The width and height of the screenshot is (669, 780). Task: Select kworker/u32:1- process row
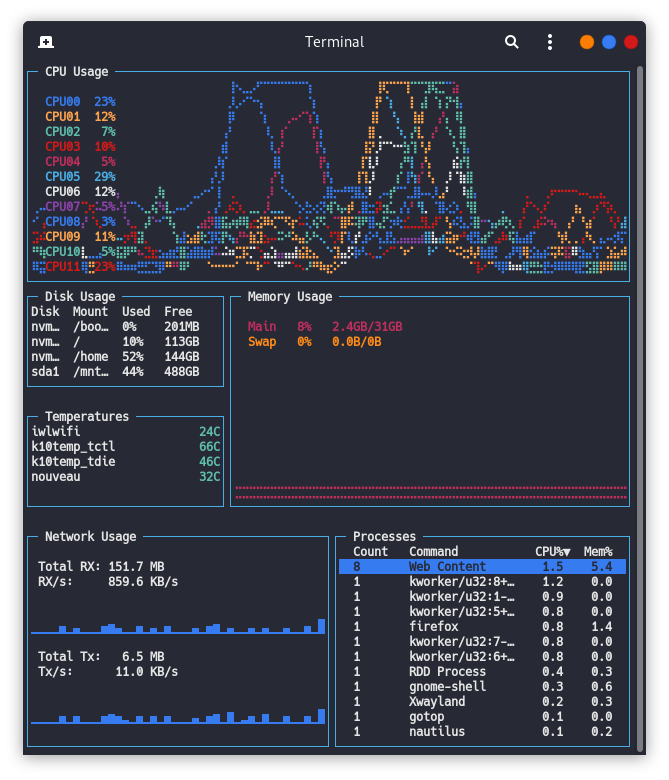click(482, 596)
